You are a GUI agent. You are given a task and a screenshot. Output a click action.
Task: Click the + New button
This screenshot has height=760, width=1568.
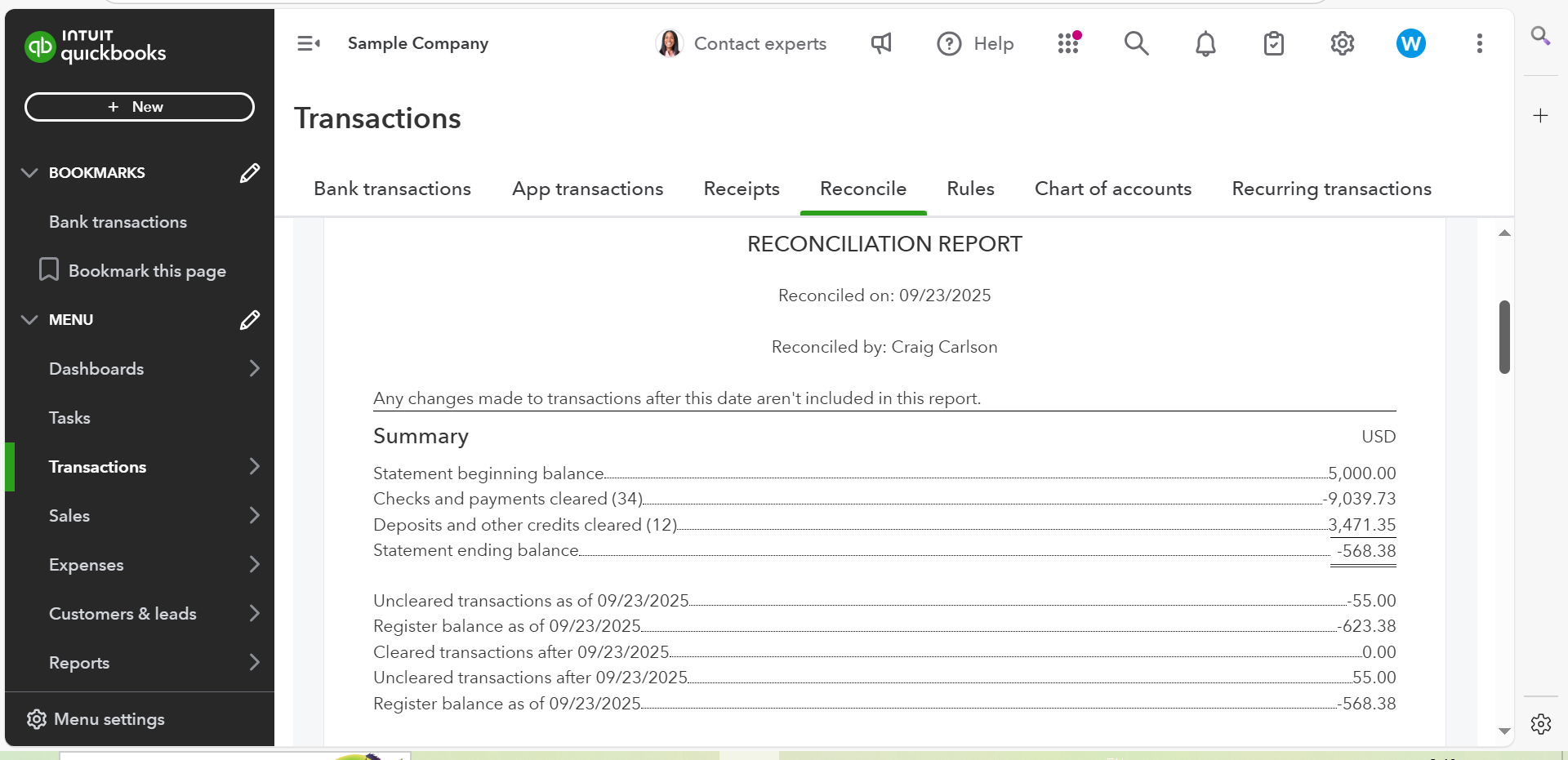click(140, 107)
